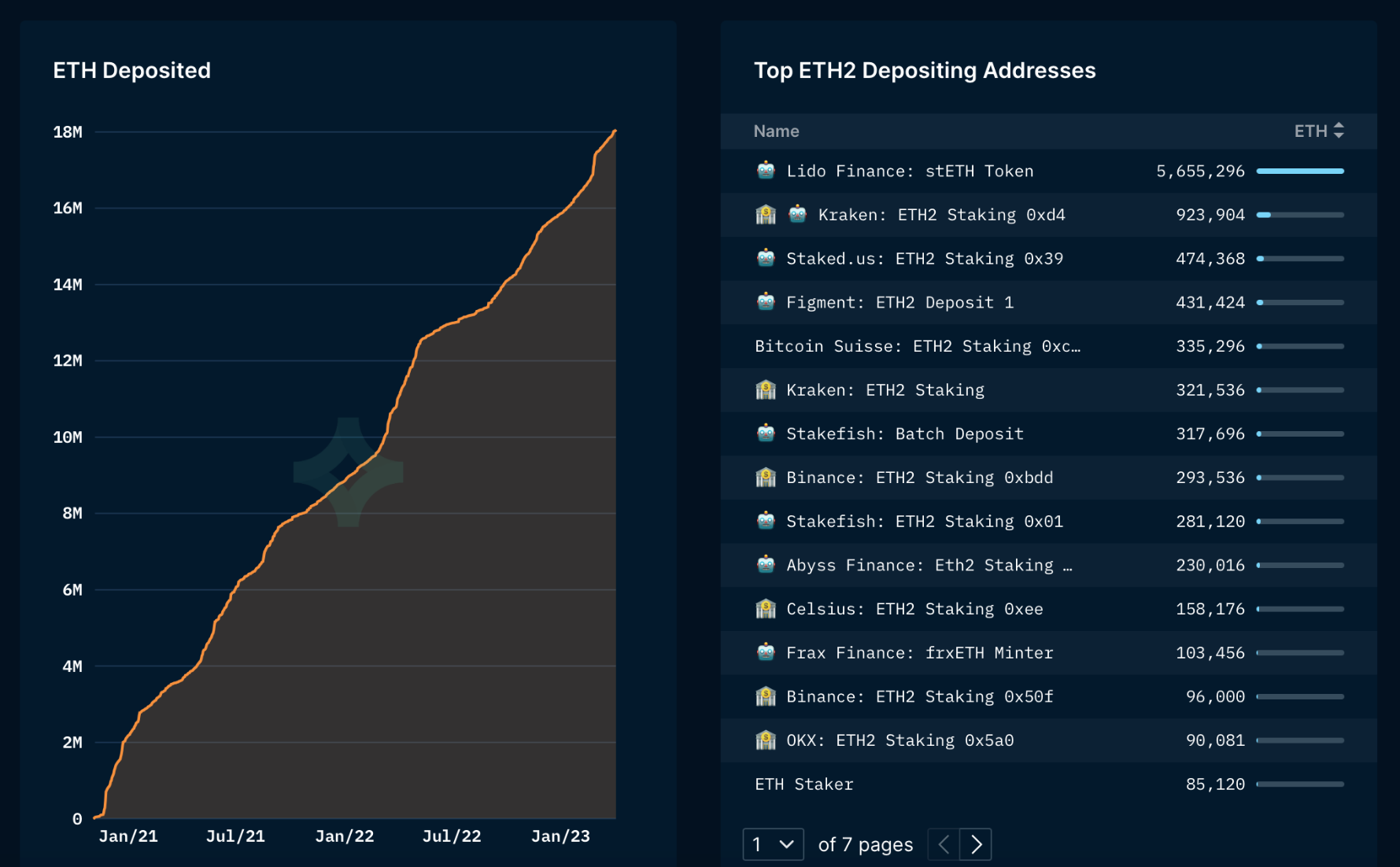The width and height of the screenshot is (1400, 867).
Task: Click the Jan/23 label on the chart axis
Action: click(560, 836)
